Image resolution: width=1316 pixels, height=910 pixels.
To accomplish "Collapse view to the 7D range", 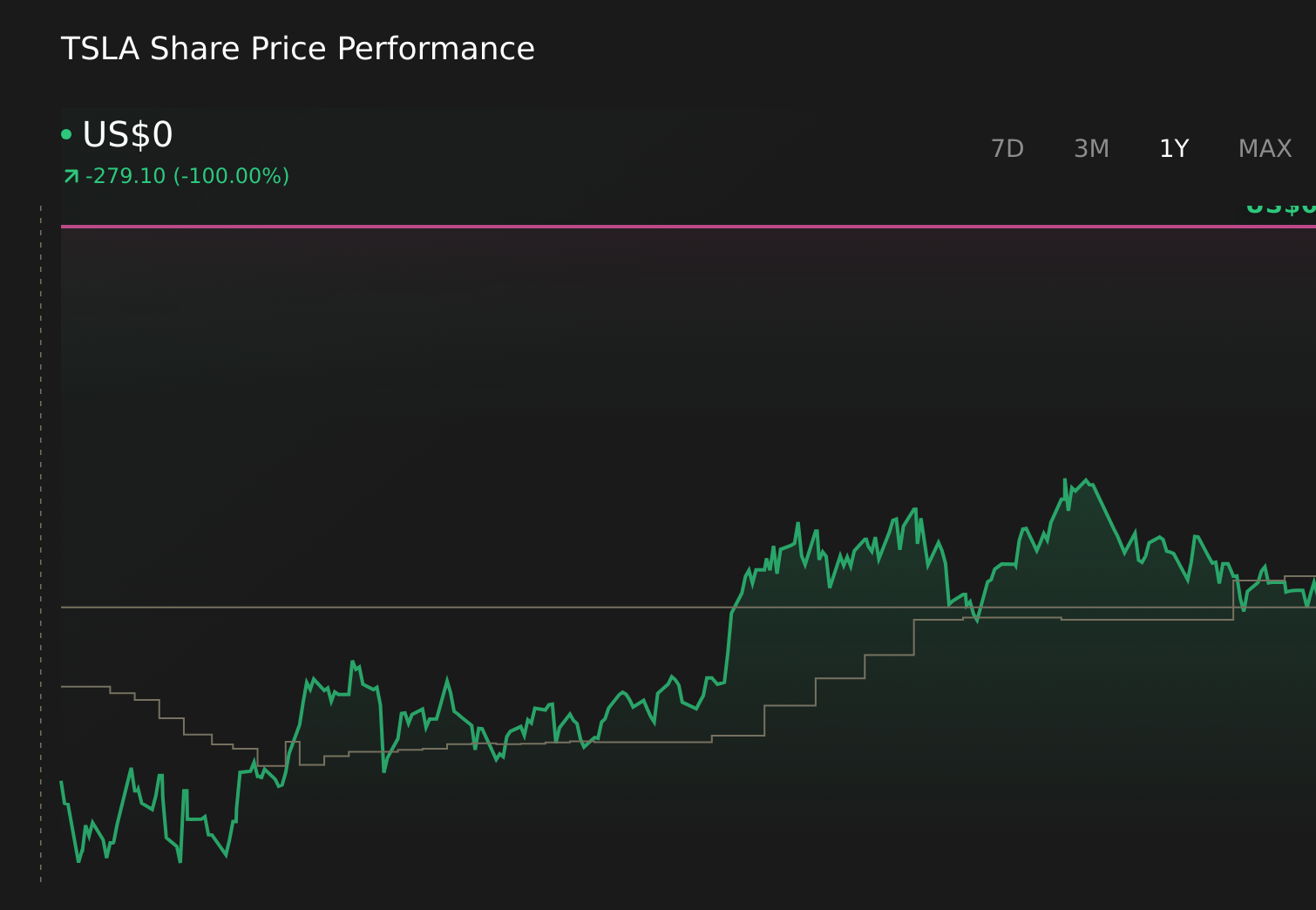I will [x=1007, y=148].
